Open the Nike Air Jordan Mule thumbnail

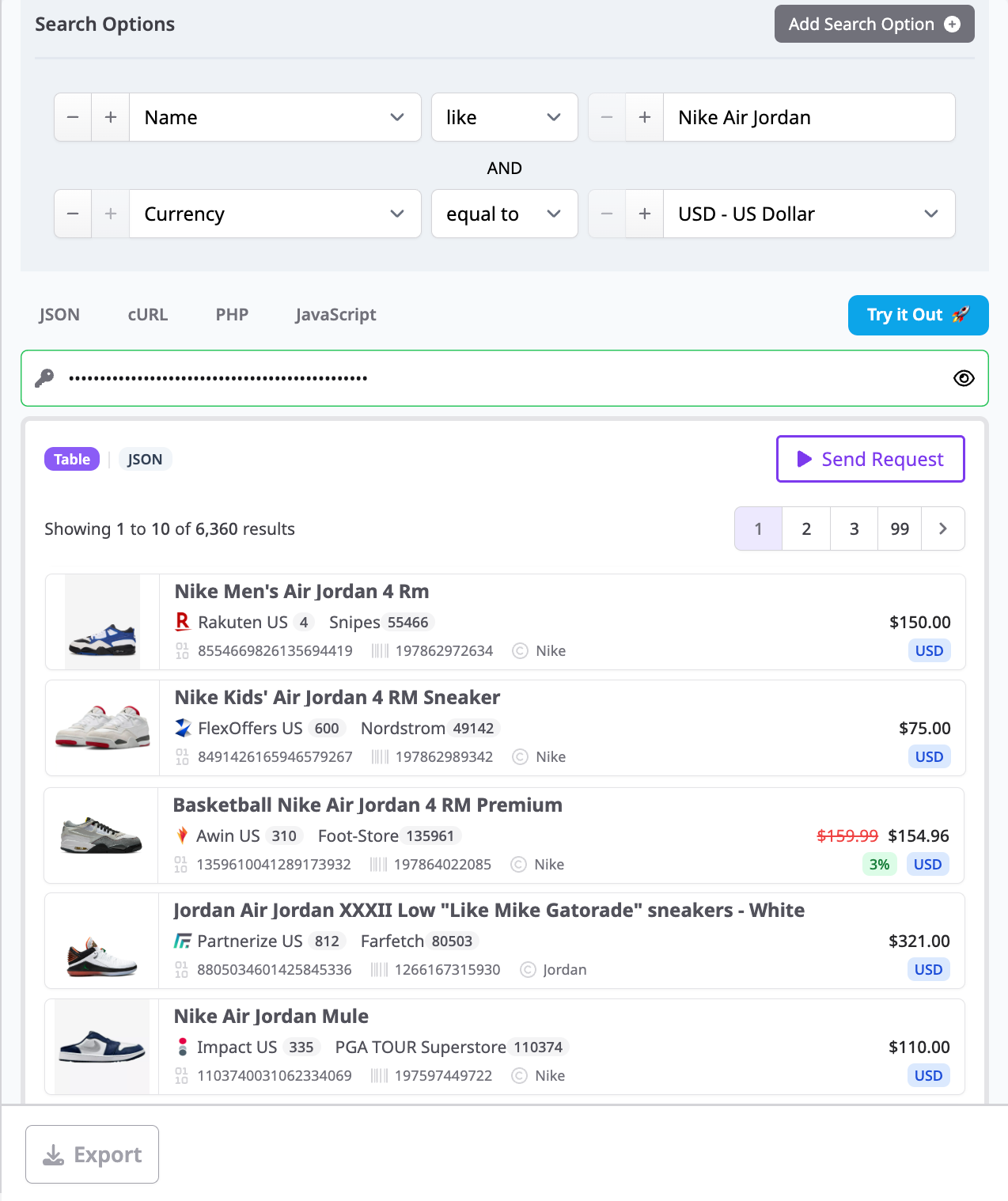coord(102,1047)
